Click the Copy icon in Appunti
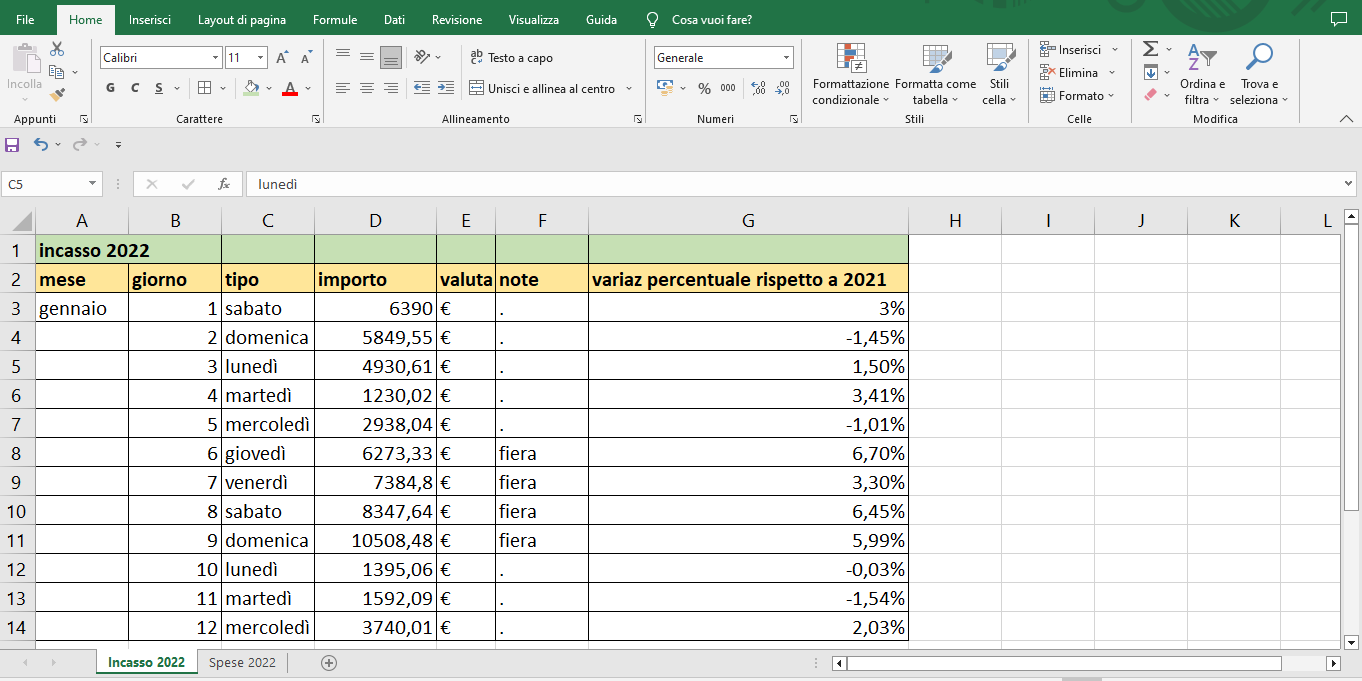 point(57,72)
